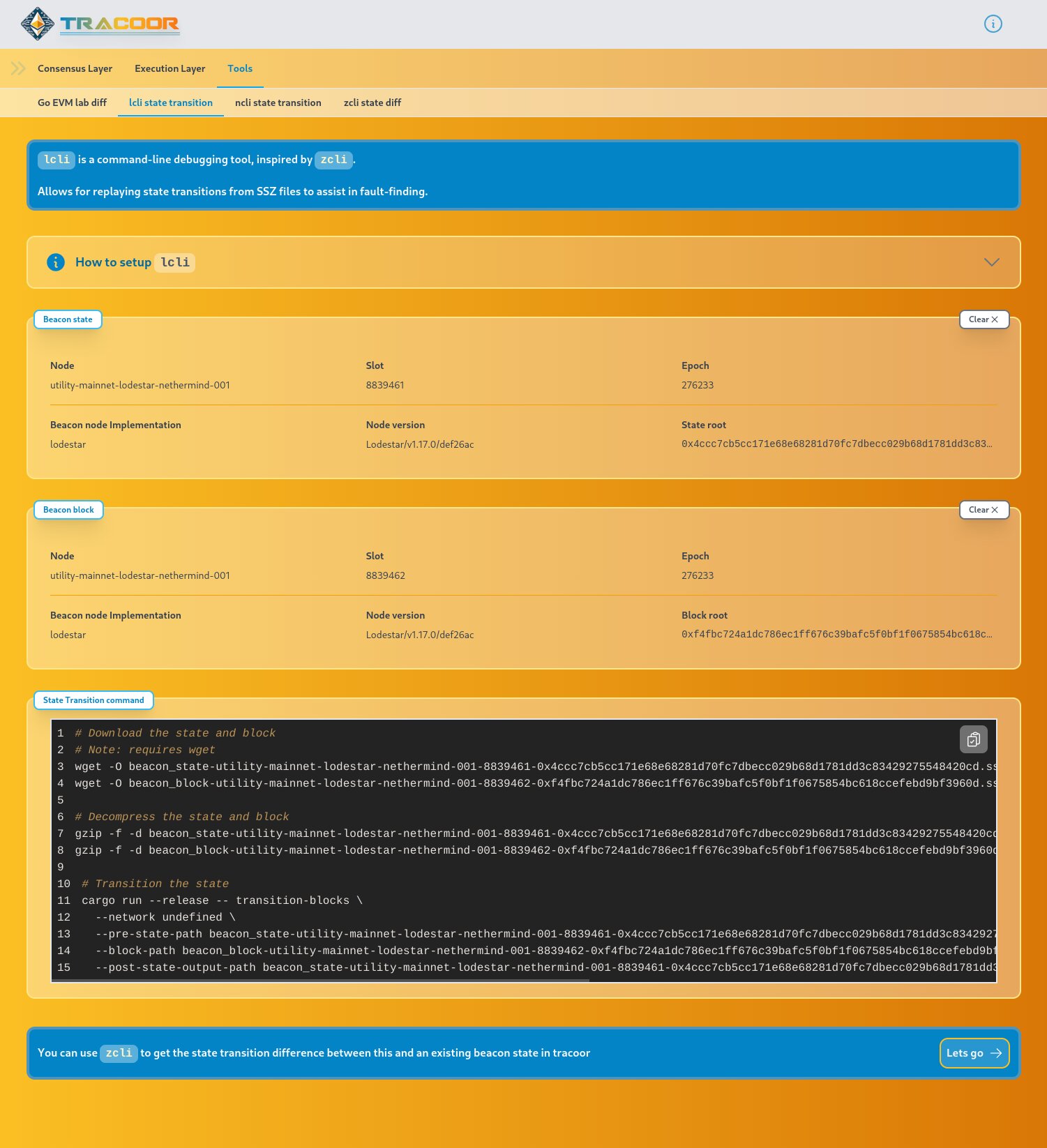Screen dimensions: 1047x1148
Task: Click the truncated Block root hash
Action: click(836, 634)
